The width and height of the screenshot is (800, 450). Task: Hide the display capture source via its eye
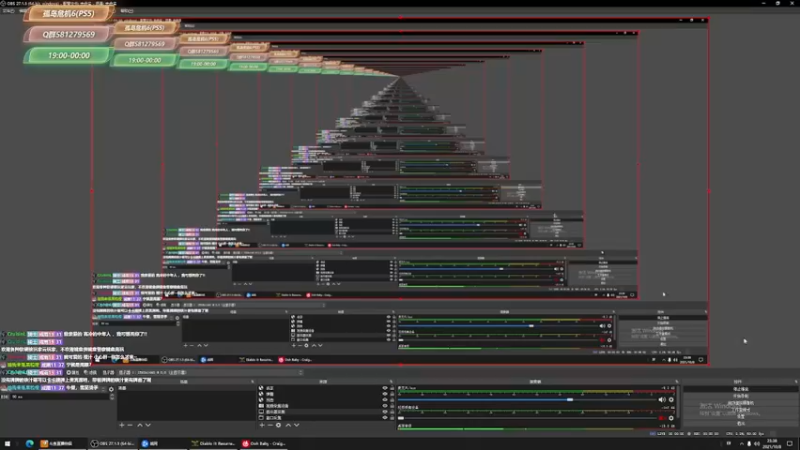(385, 412)
